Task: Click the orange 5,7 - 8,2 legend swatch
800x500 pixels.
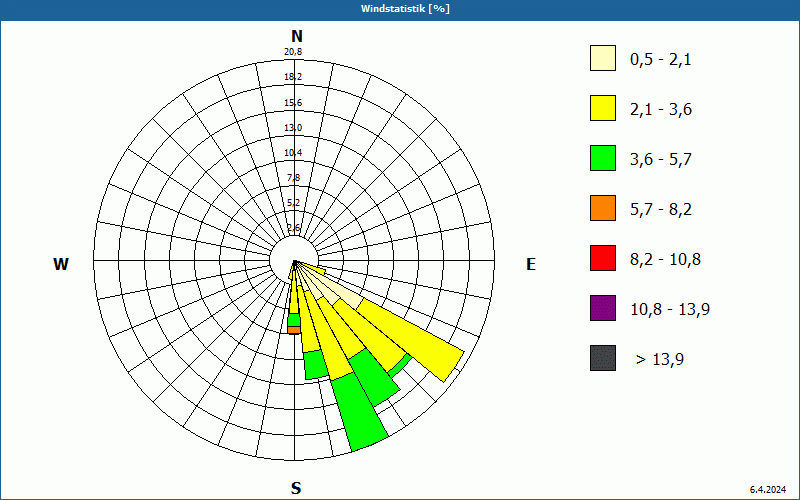Action: [x=603, y=208]
